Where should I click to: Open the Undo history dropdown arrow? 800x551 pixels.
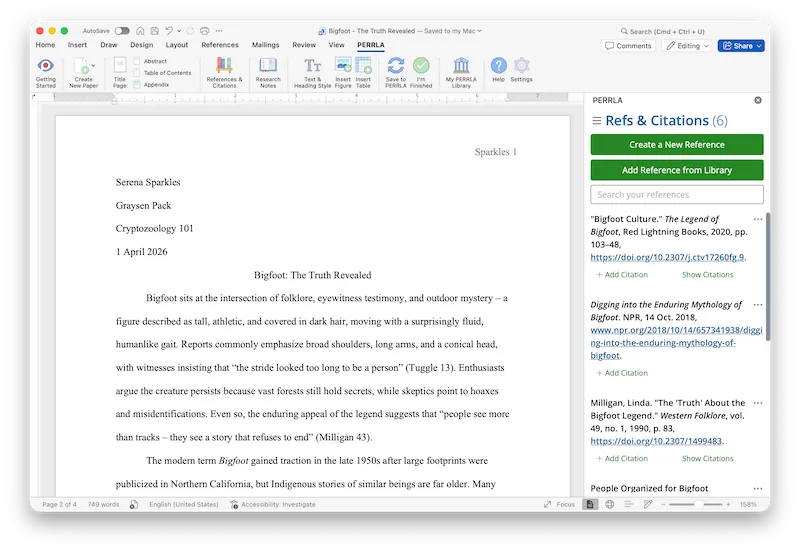pos(179,31)
